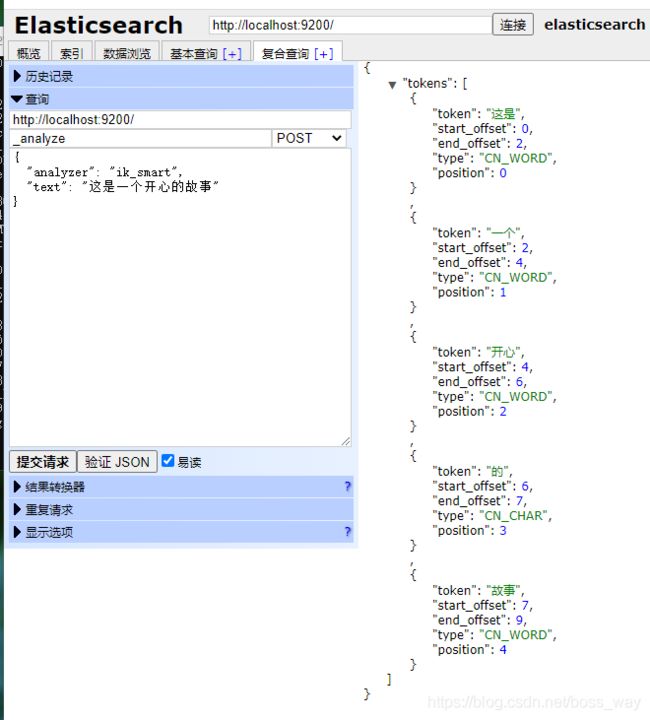Open help for 结果转换器
Image resolution: width=650 pixels, height=720 pixels.
(x=347, y=486)
